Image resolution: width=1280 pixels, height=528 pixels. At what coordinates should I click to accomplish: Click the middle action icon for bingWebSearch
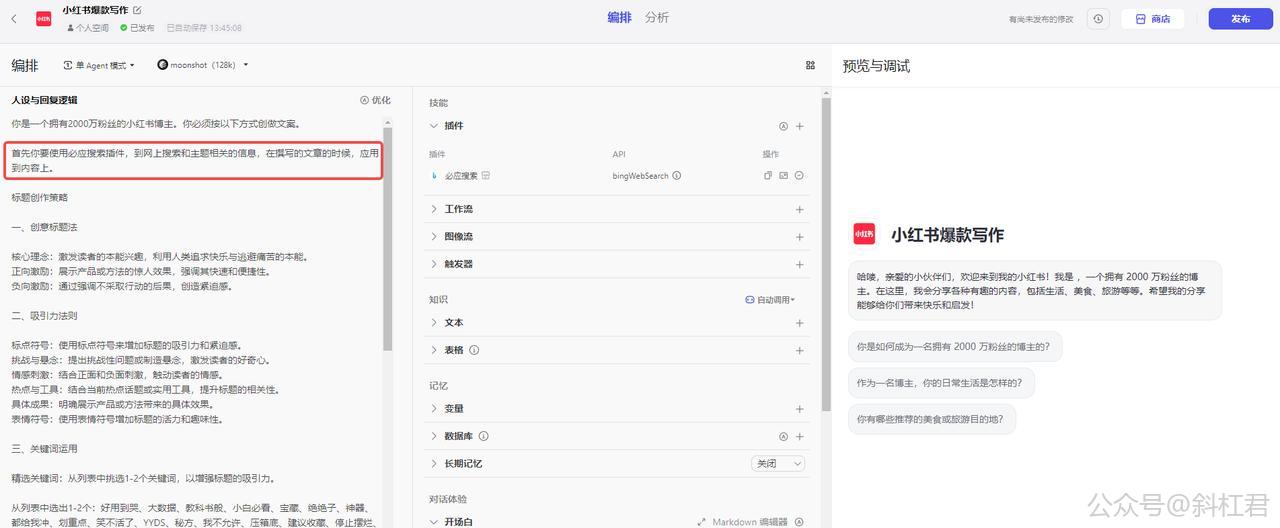(x=784, y=175)
